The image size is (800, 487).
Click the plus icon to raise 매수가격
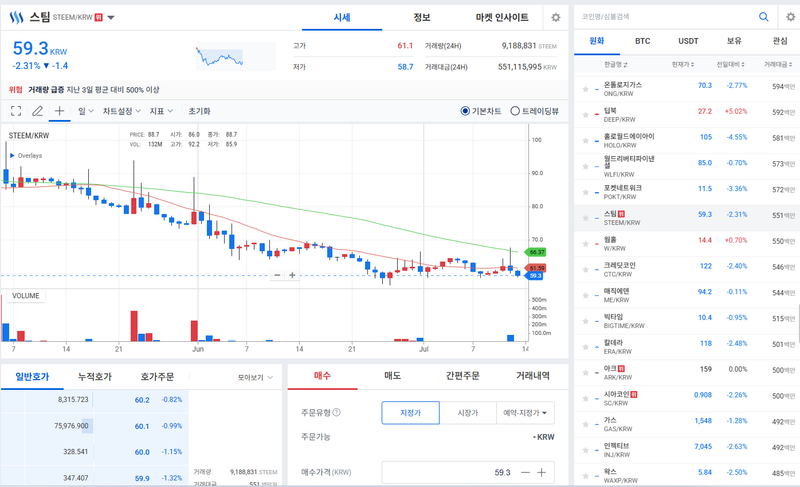tap(541, 473)
